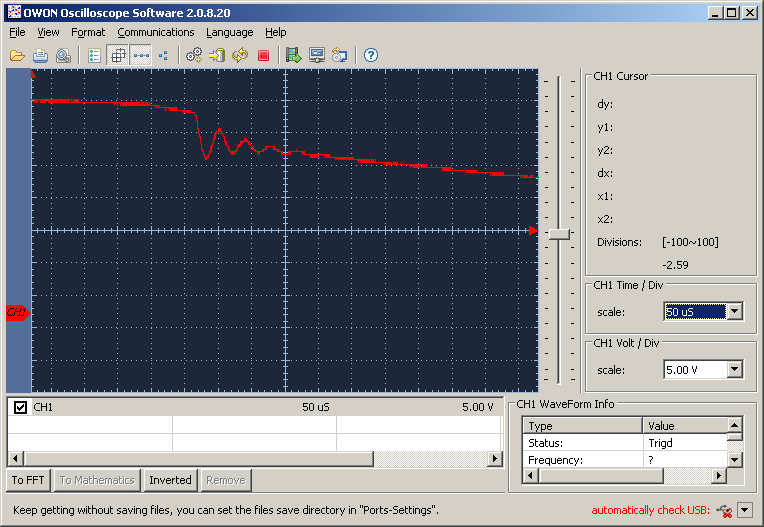The height and width of the screenshot is (527, 764).
Task: Stop acquisition with the red square icon
Action: (x=263, y=56)
